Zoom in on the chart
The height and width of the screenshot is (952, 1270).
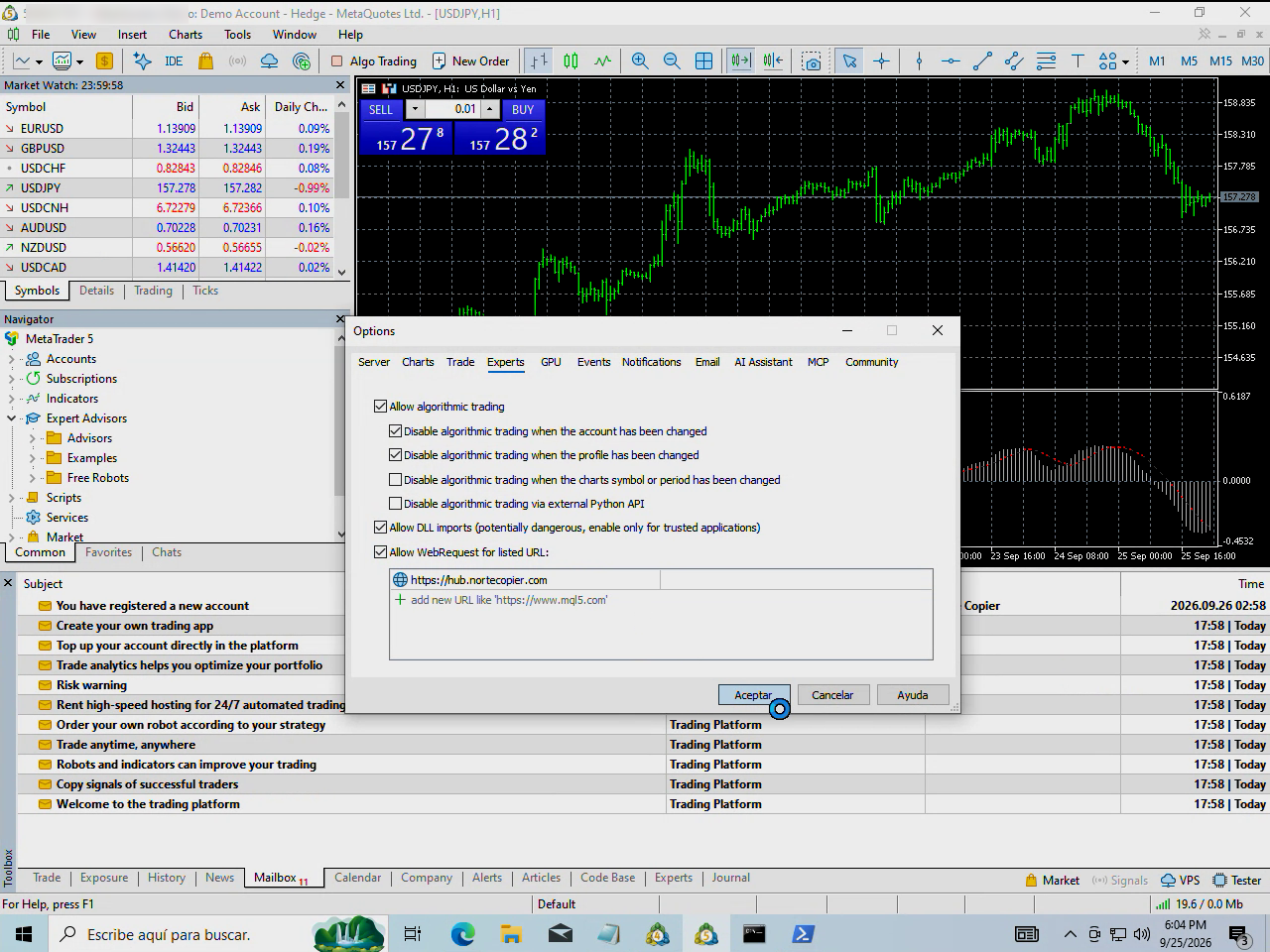coord(640,60)
